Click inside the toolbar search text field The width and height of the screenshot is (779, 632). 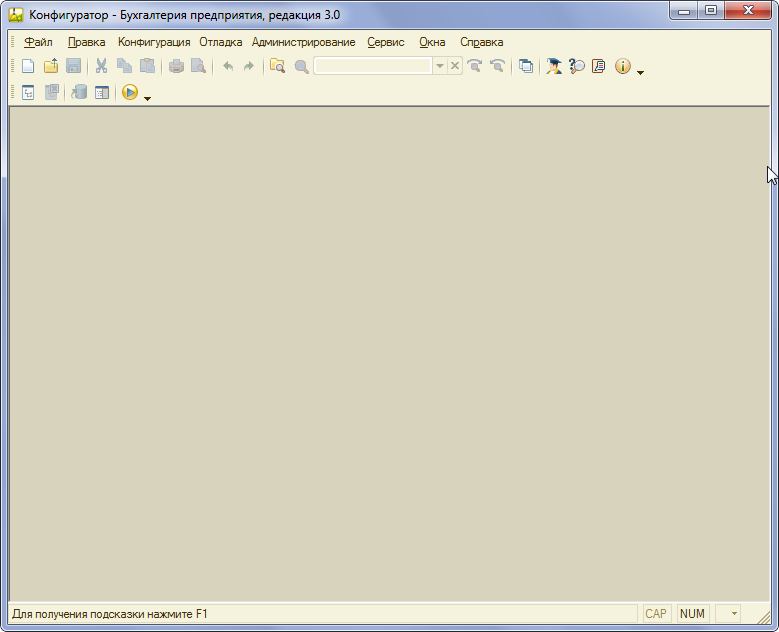(x=373, y=66)
